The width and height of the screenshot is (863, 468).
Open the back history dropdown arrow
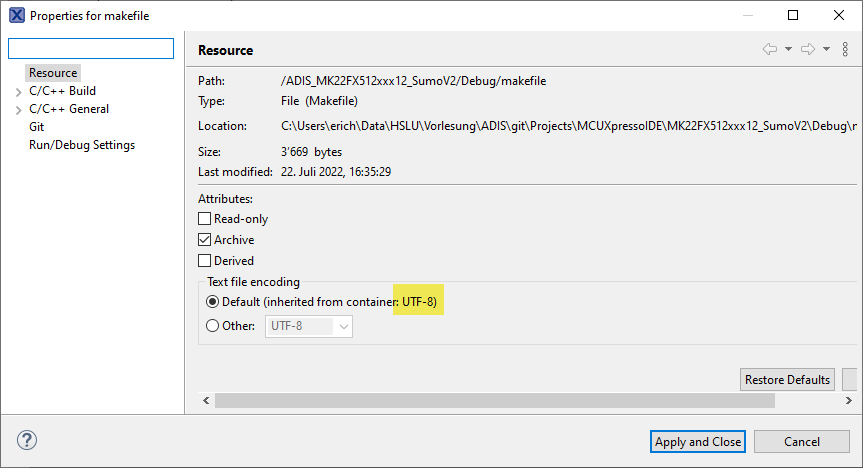click(x=788, y=49)
